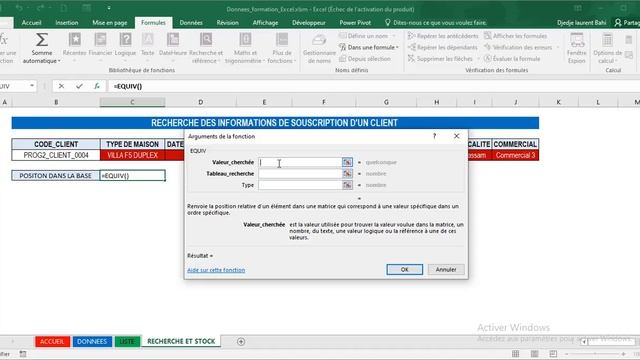Viewport: 640px width, 360px height.
Task: Open the Développeur ribbon tab
Action: click(309, 23)
